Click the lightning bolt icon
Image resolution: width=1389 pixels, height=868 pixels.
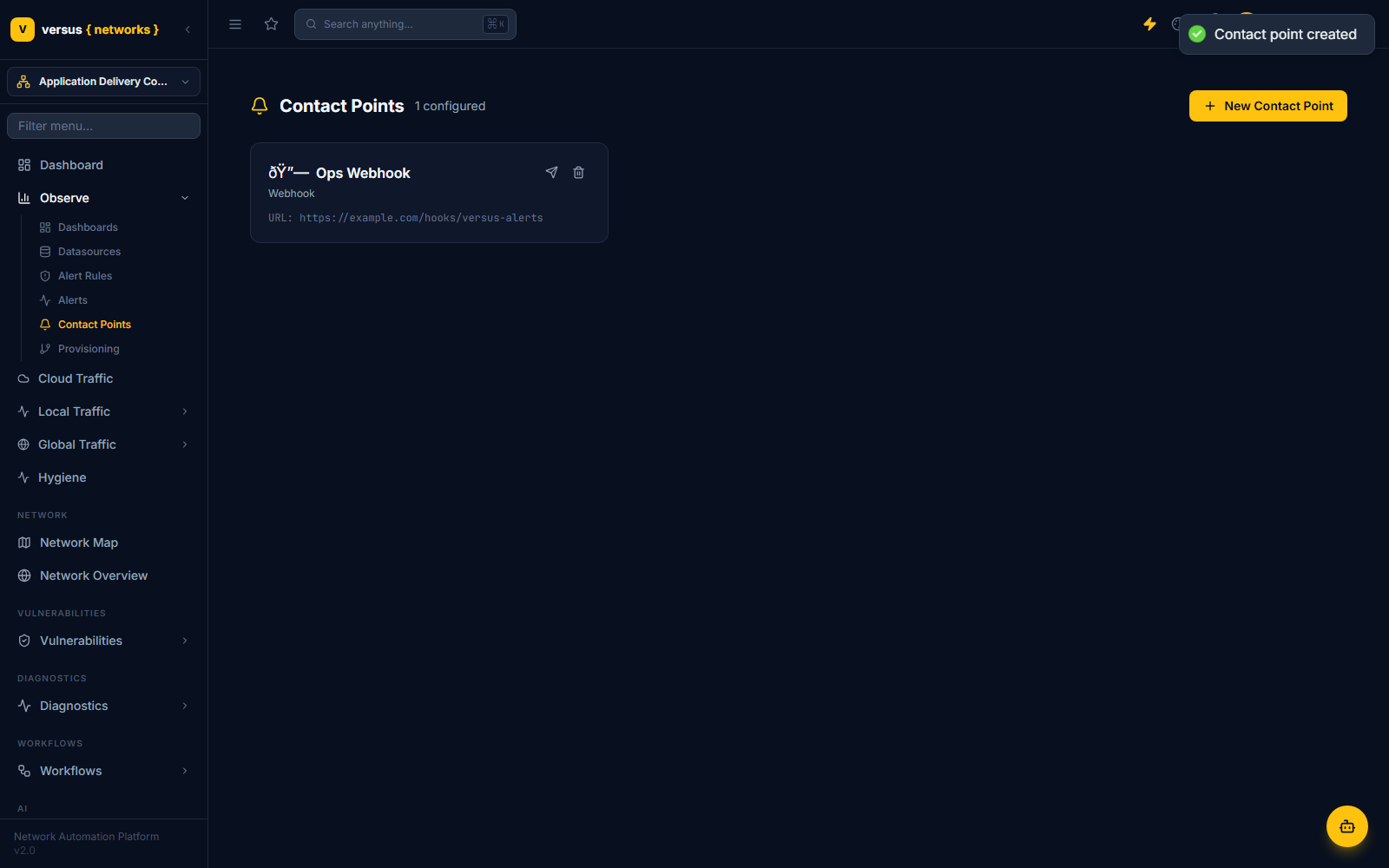1149,24
